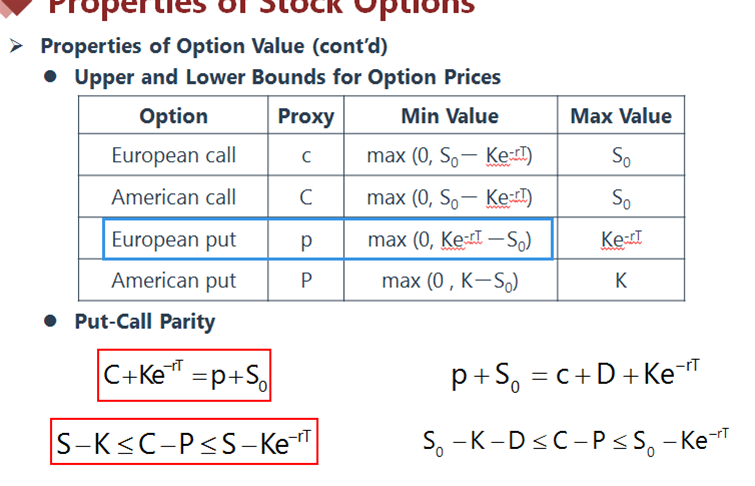This screenshot has height=486, width=755.
Task: Click the red-boxed S−K ≤ C−P inequality
Action: click(184, 442)
